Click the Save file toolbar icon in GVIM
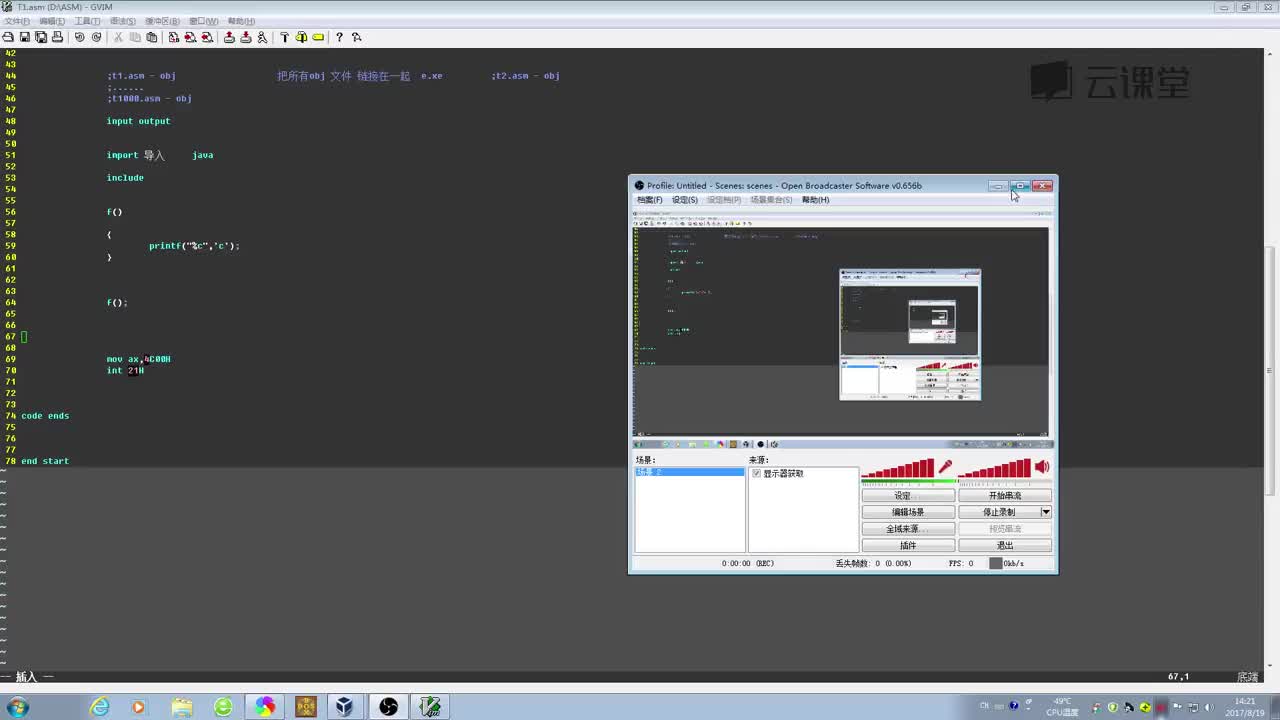 [24, 37]
